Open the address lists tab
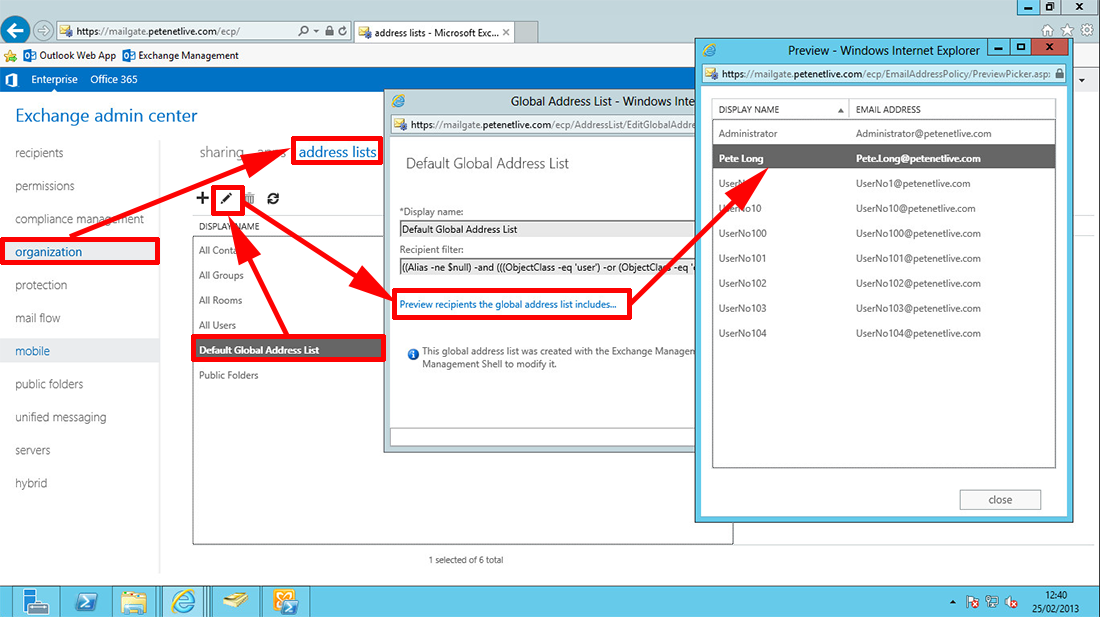 point(337,152)
